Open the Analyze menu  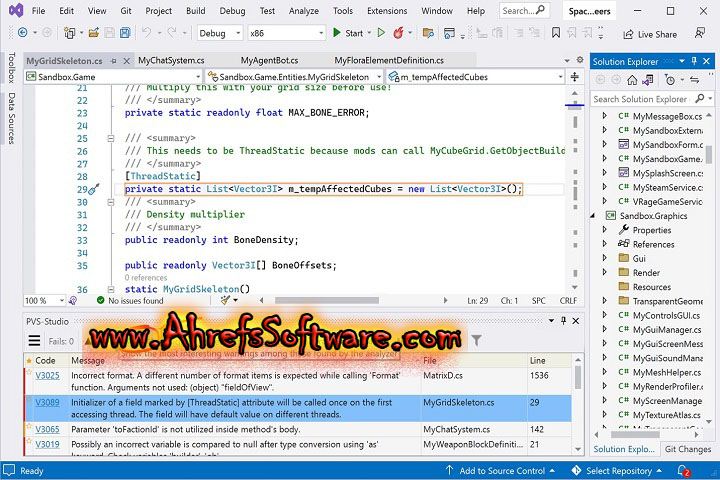coord(303,11)
